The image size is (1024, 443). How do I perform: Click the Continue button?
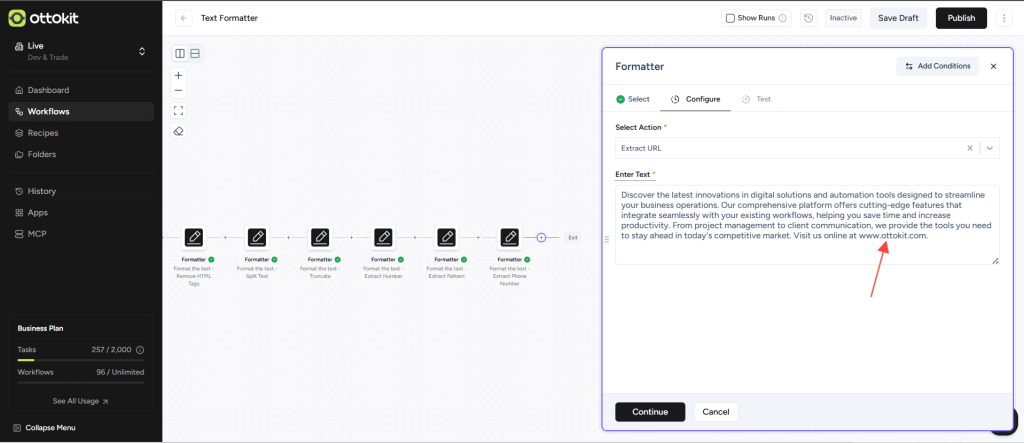650,412
